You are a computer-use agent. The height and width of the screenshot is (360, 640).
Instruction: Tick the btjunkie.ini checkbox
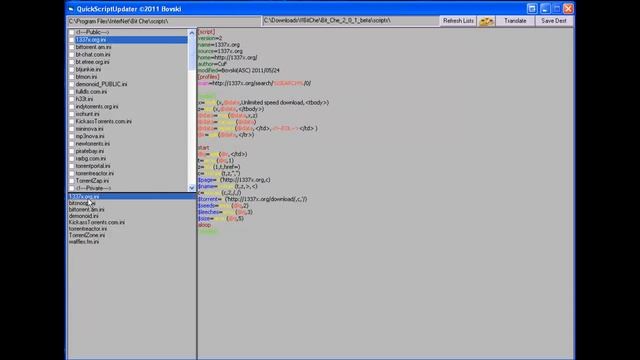point(71,69)
